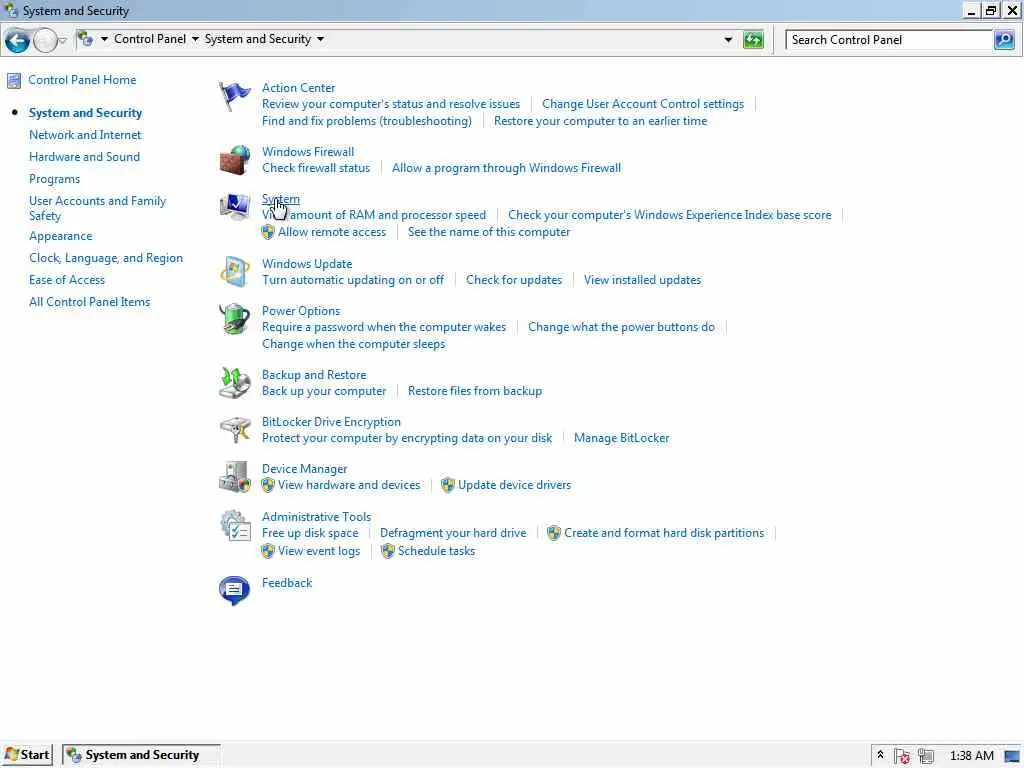Expand the dropdown arrow after Control Panel breadcrumb
The height and width of the screenshot is (768, 1024).
click(x=195, y=39)
